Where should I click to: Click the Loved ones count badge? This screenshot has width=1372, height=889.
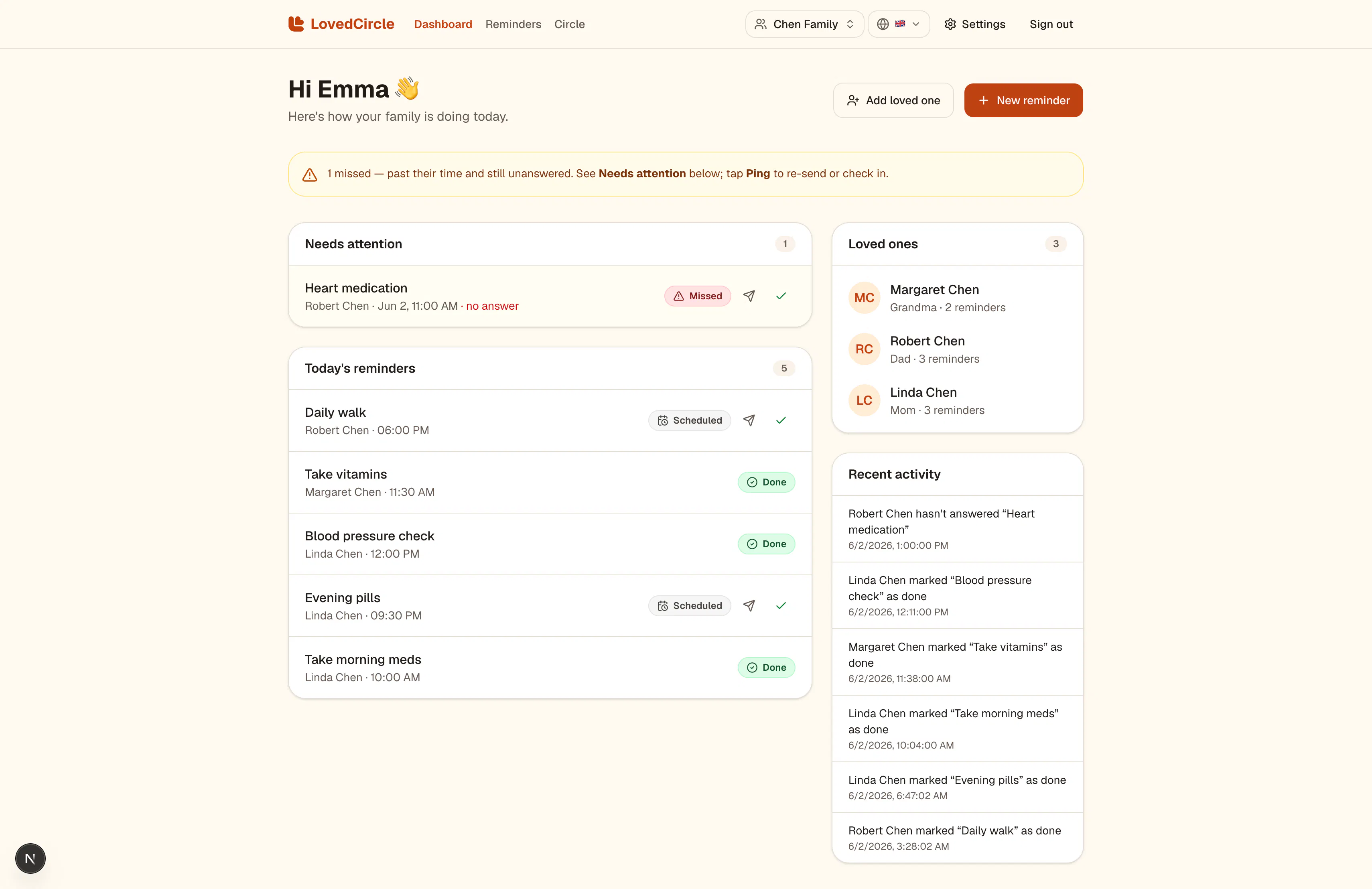(1055, 244)
